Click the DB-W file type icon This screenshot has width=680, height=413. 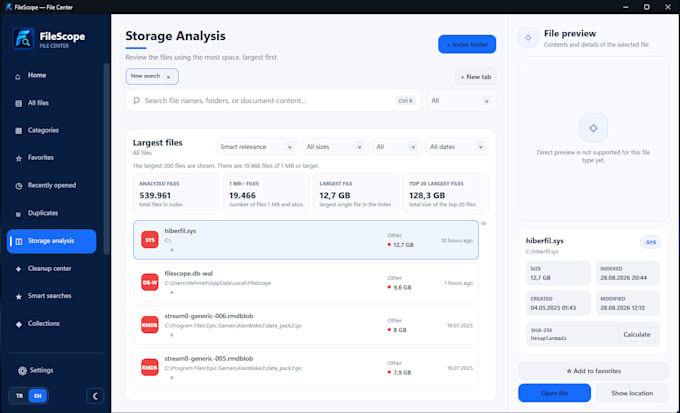coord(150,282)
